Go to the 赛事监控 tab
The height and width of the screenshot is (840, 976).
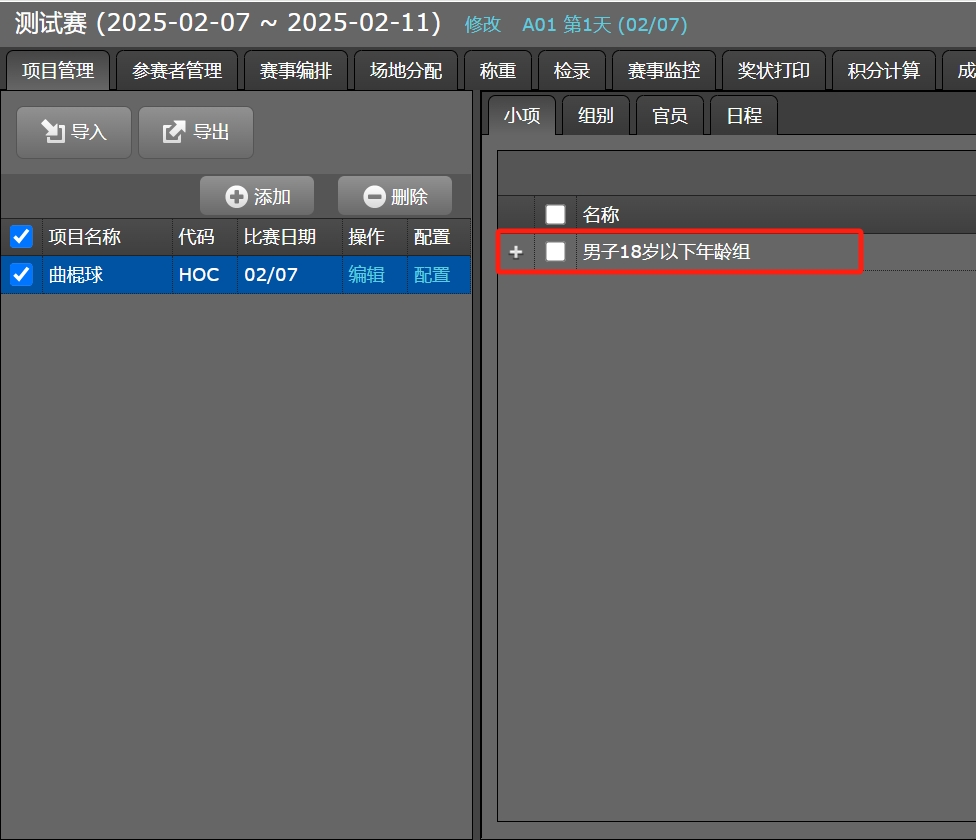click(x=663, y=71)
